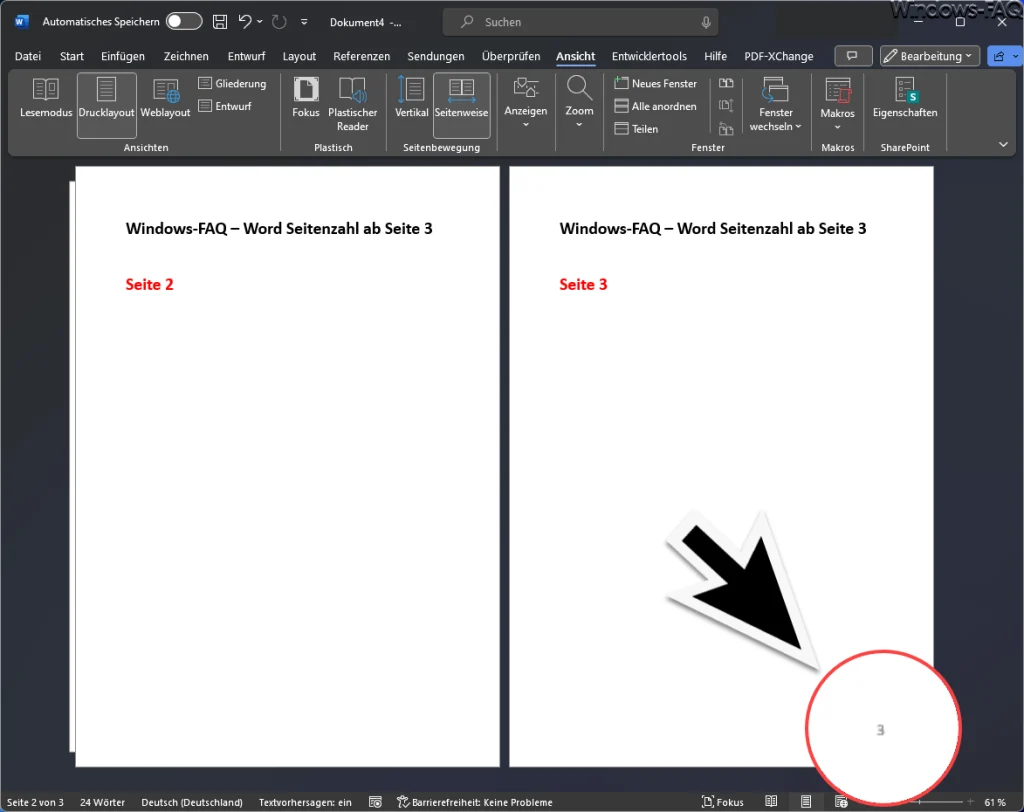Viewport: 1024px width, 812px height.
Task: Save document with the floppy disk icon
Action: [220, 22]
